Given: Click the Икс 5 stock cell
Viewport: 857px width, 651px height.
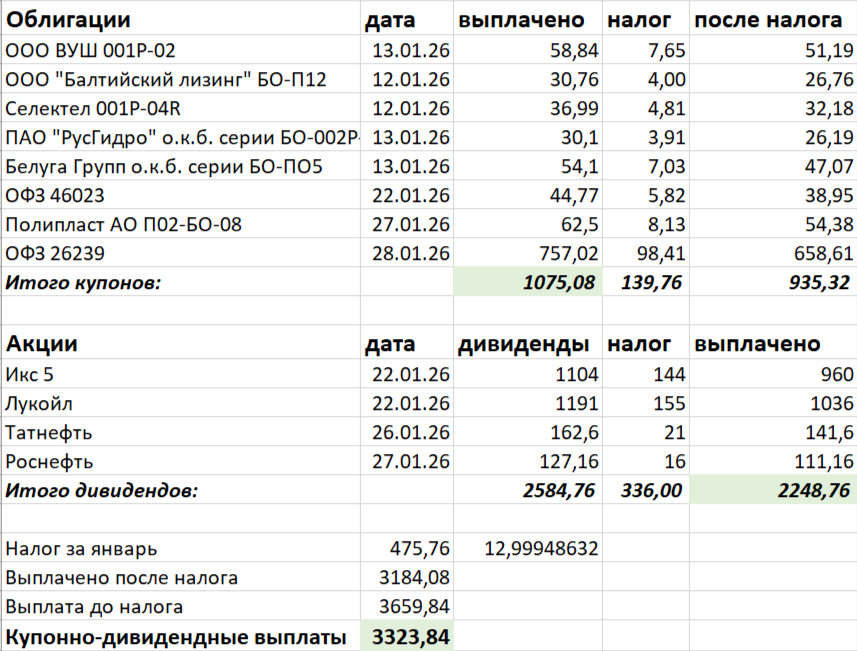Looking at the screenshot, I should tap(181, 374).
